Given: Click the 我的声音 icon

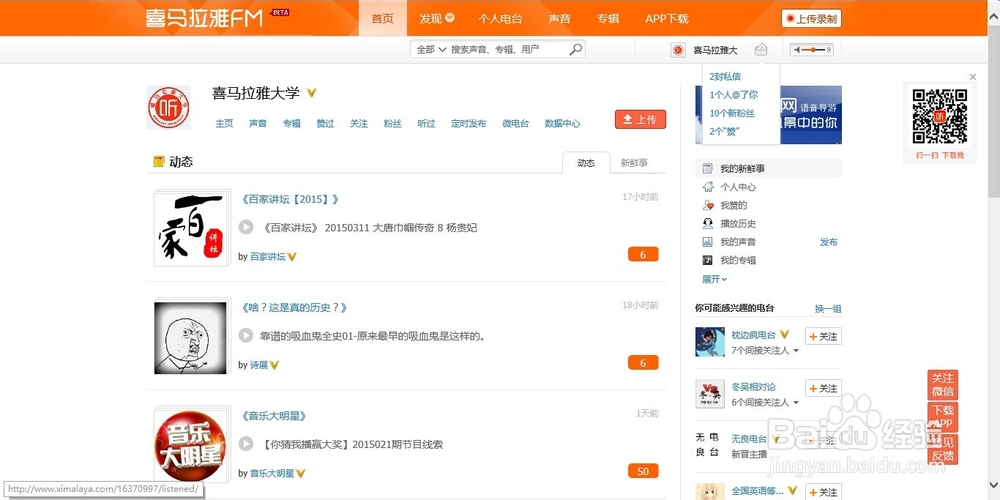Looking at the screenshot, I should 707,242.
